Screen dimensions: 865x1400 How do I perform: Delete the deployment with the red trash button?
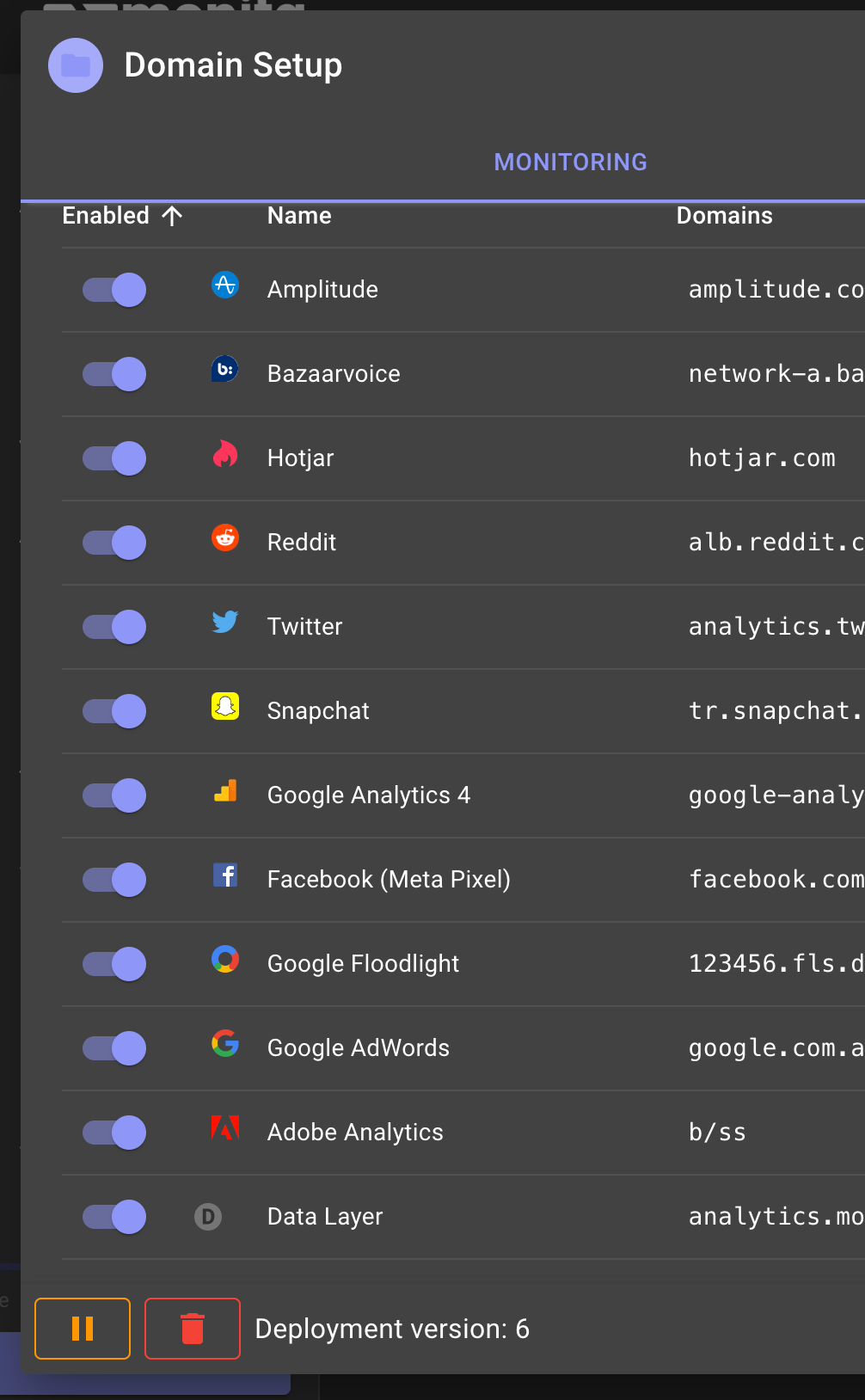[193, 1329]
